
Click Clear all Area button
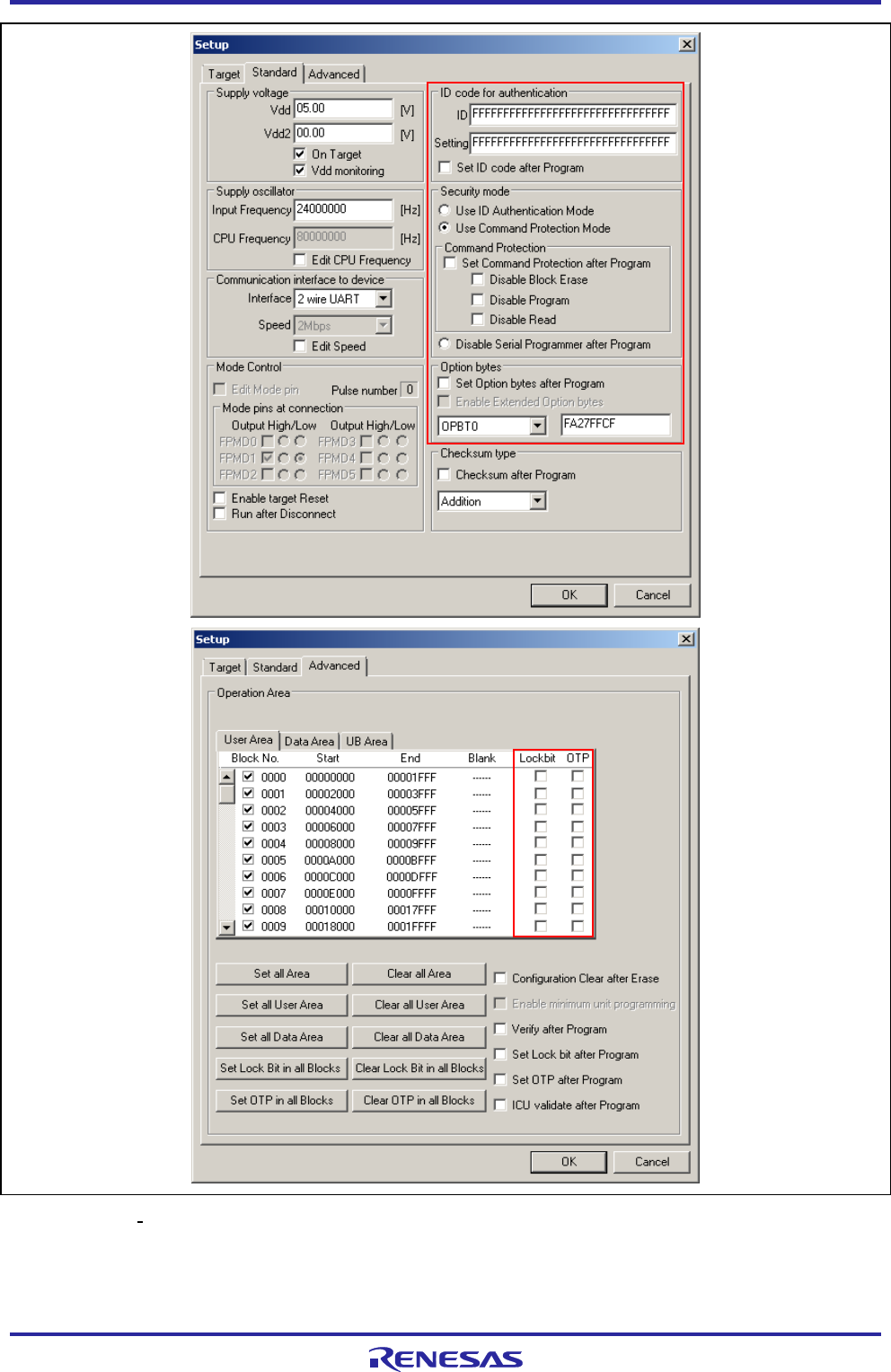[419, 973]
